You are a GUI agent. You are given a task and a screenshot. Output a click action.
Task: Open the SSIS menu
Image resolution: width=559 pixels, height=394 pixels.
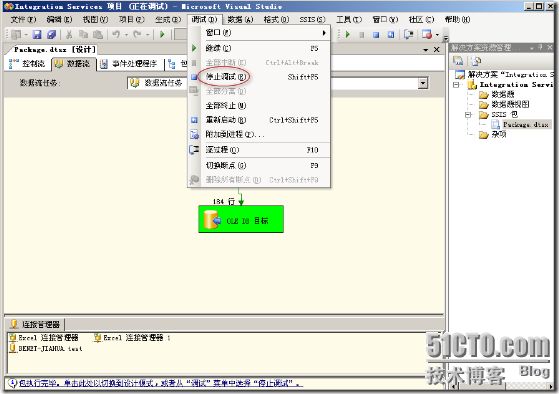click(312, 19)
